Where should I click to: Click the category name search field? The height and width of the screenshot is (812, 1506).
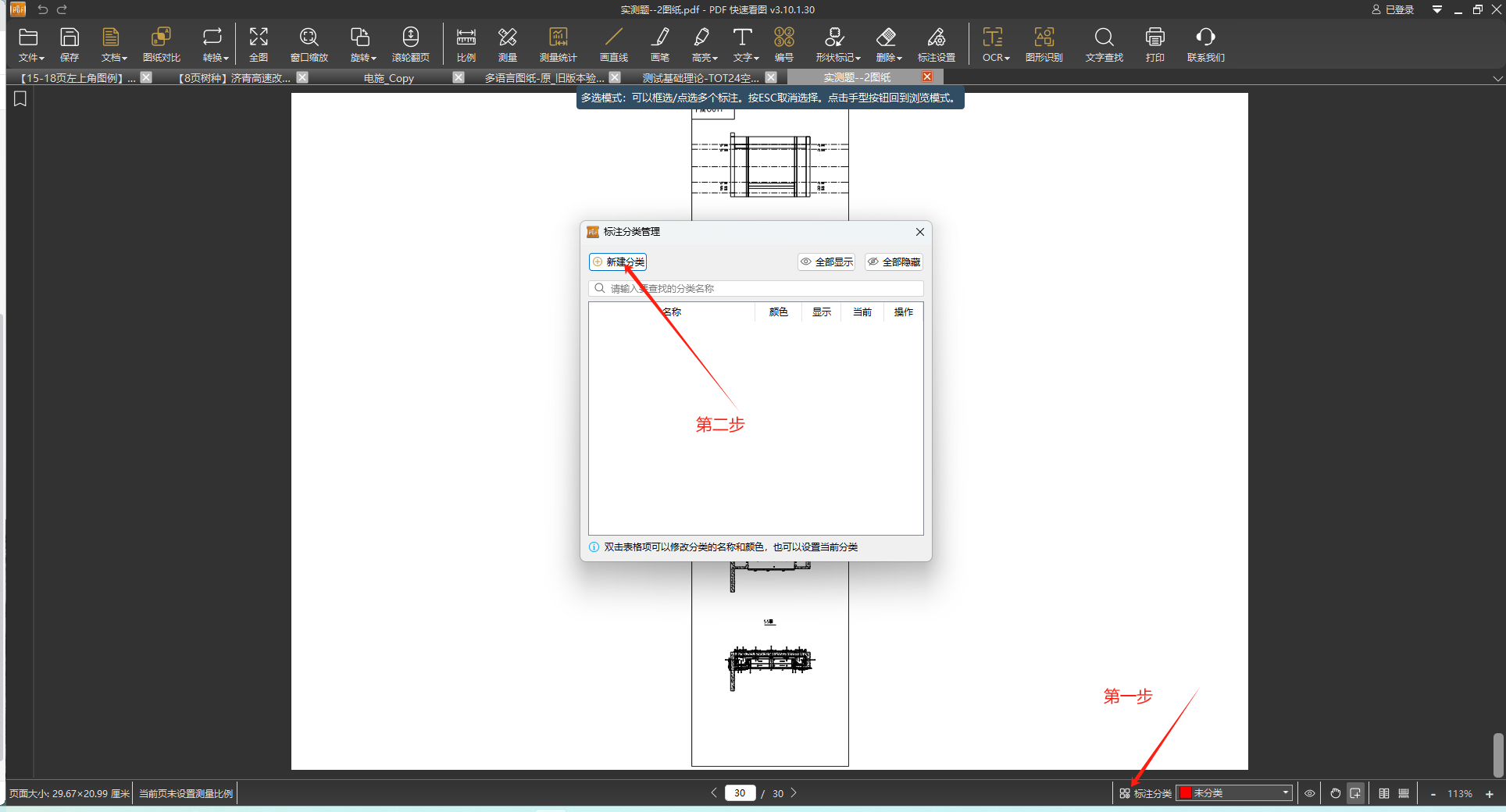(x=756, y=288)
